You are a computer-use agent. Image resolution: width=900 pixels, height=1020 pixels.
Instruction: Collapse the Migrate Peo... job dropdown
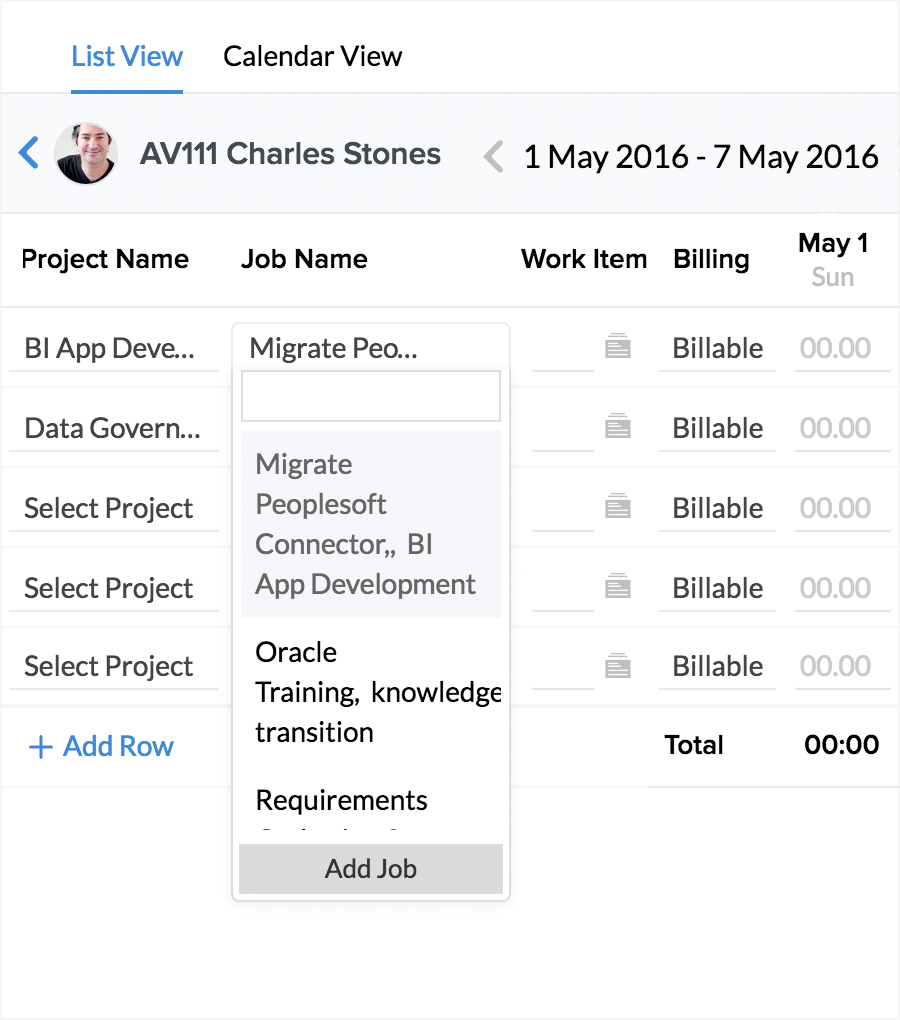click(371, 348)
